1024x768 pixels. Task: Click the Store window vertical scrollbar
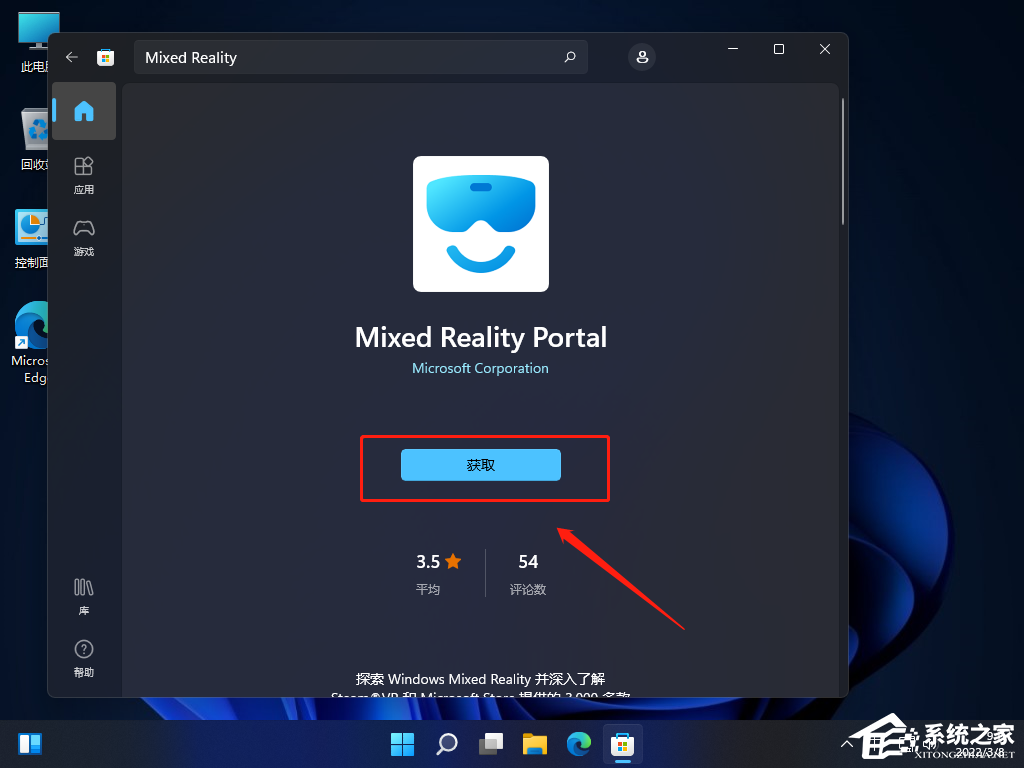(843, 161)
